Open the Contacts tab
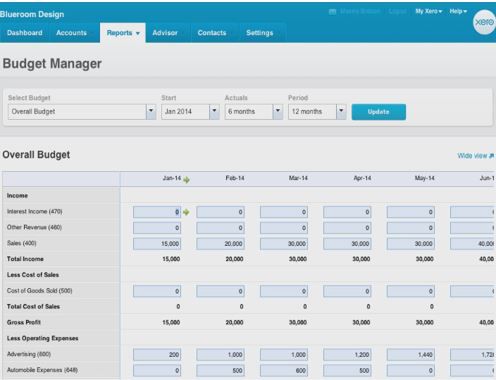Screen dimensions: 496x380 (x=212, y=33)
